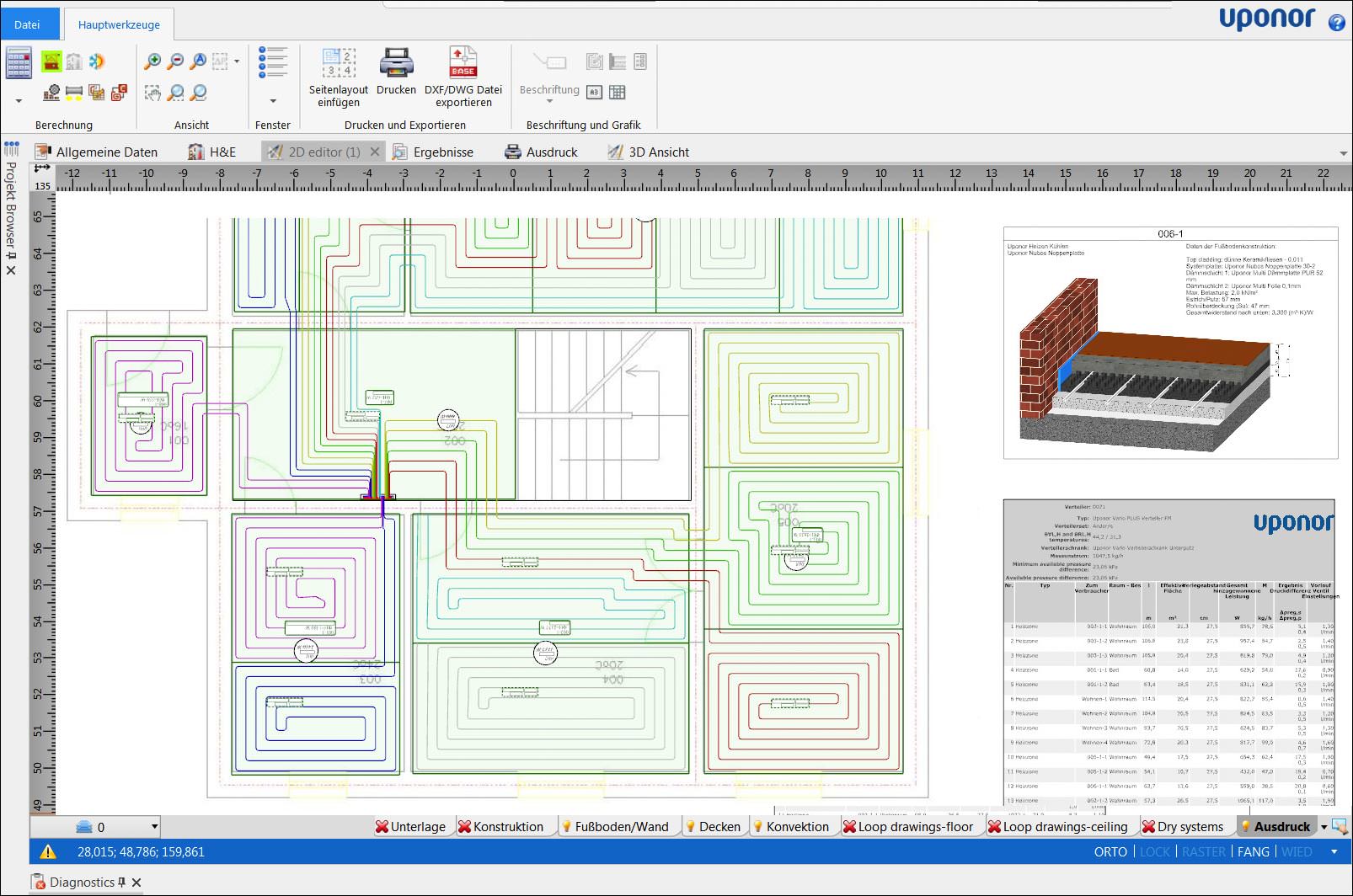Switch to the Ergebnisse tab
Screen dimensions: 1353x896
432,152
